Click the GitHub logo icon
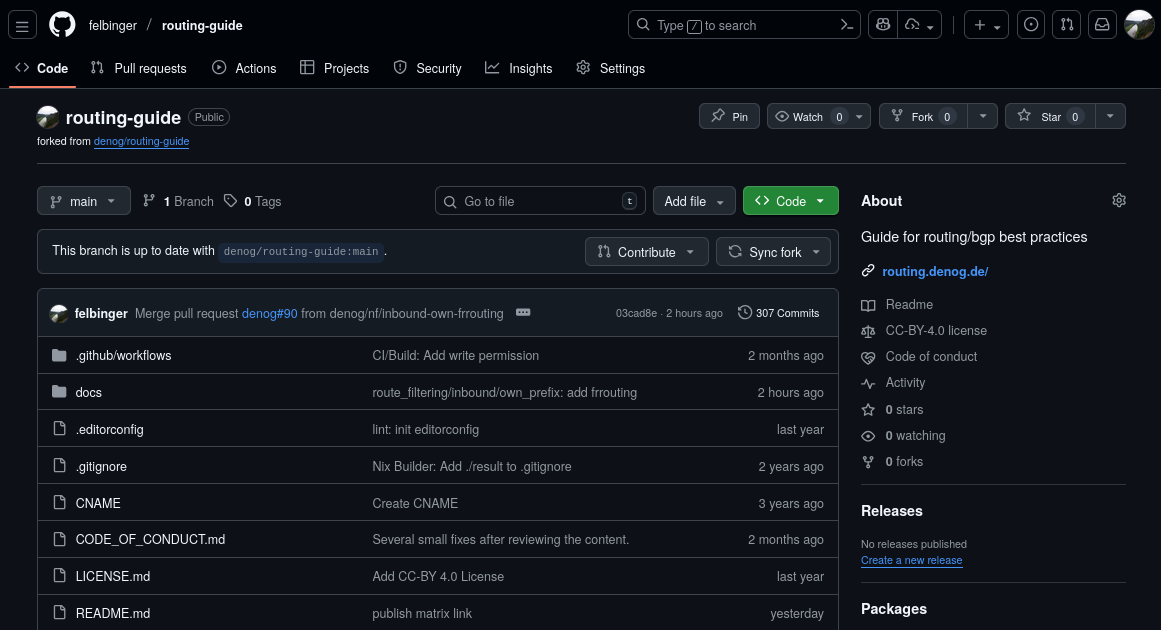 coord(62,26)
